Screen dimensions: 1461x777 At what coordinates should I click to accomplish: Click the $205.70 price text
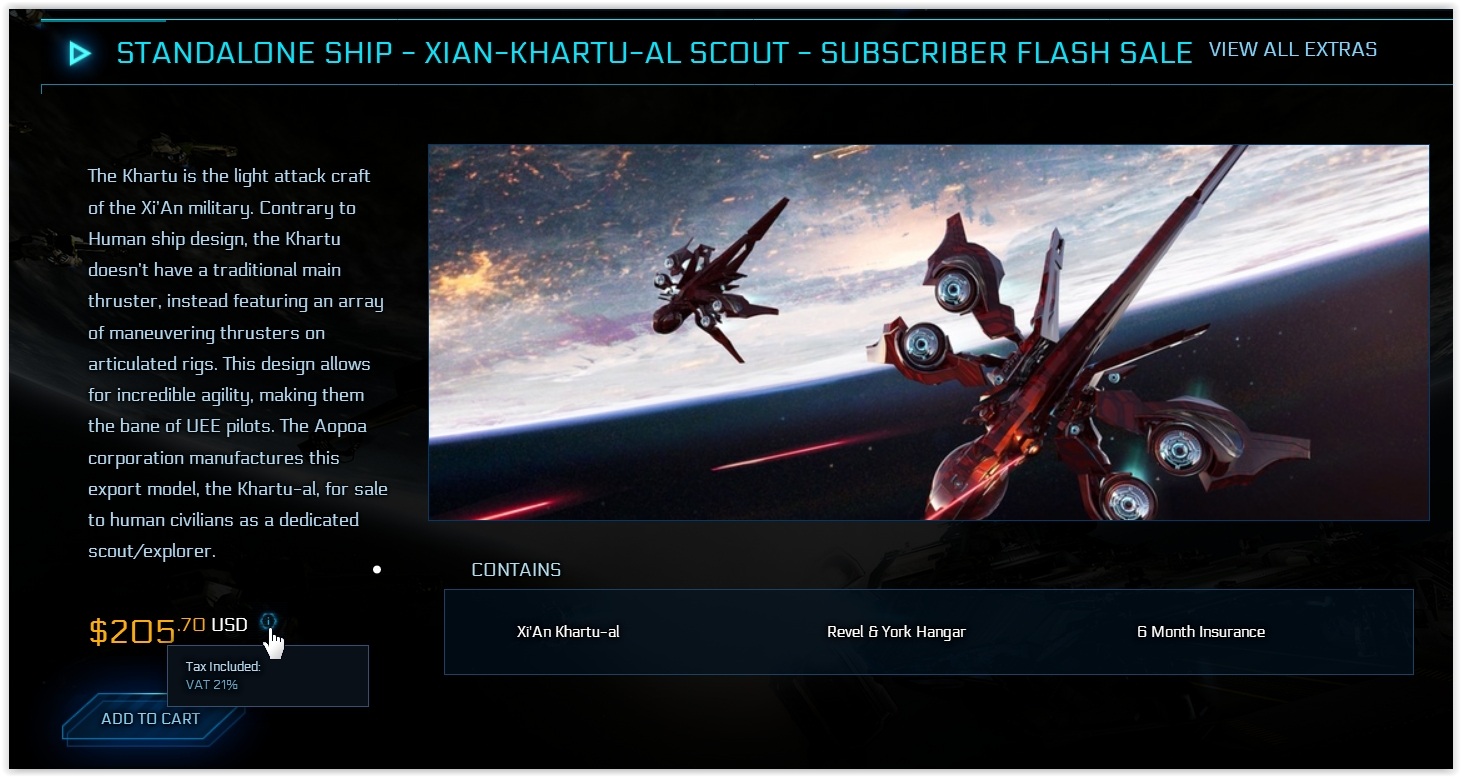pyautogui.click(x=147, y=630)
